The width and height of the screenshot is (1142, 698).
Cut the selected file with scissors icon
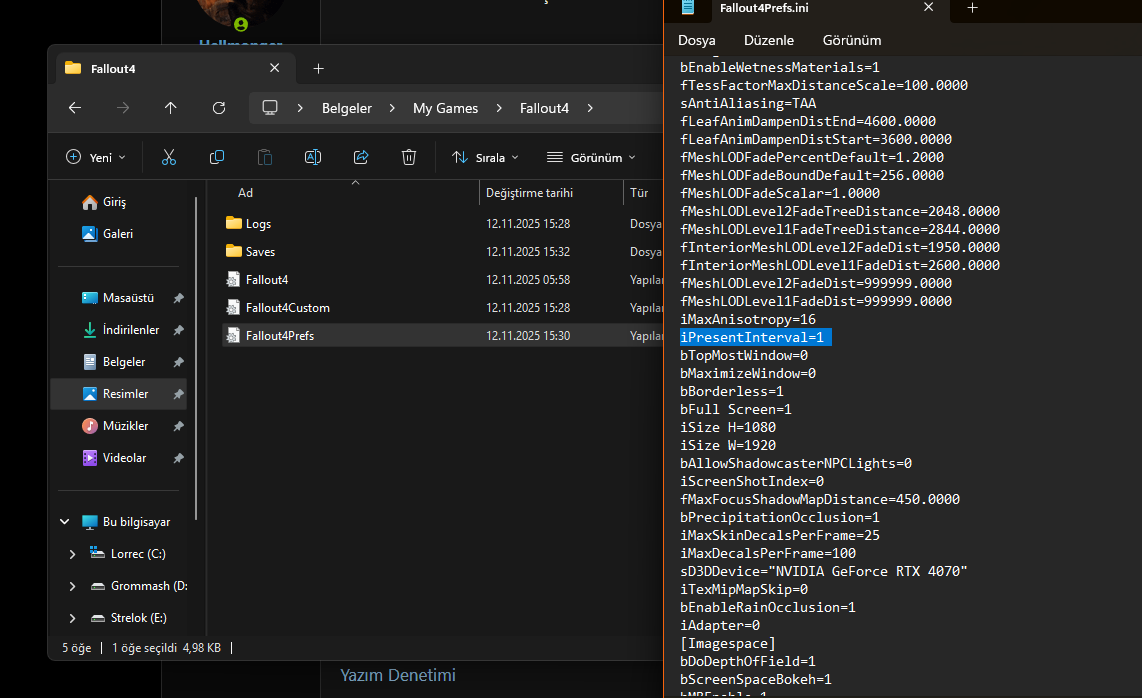[x=169, y=157]
